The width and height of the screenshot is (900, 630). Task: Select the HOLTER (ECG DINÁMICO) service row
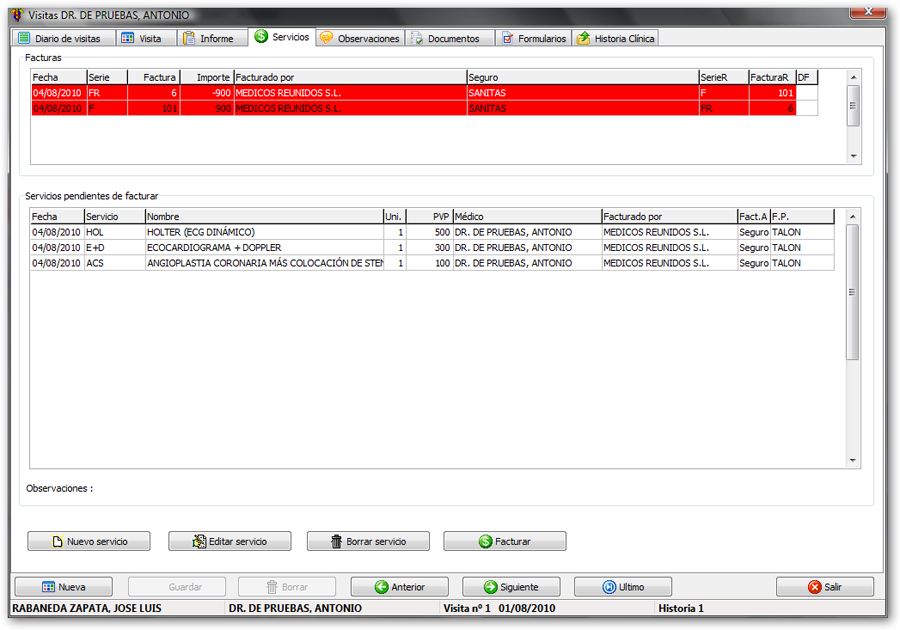[264, 232]
